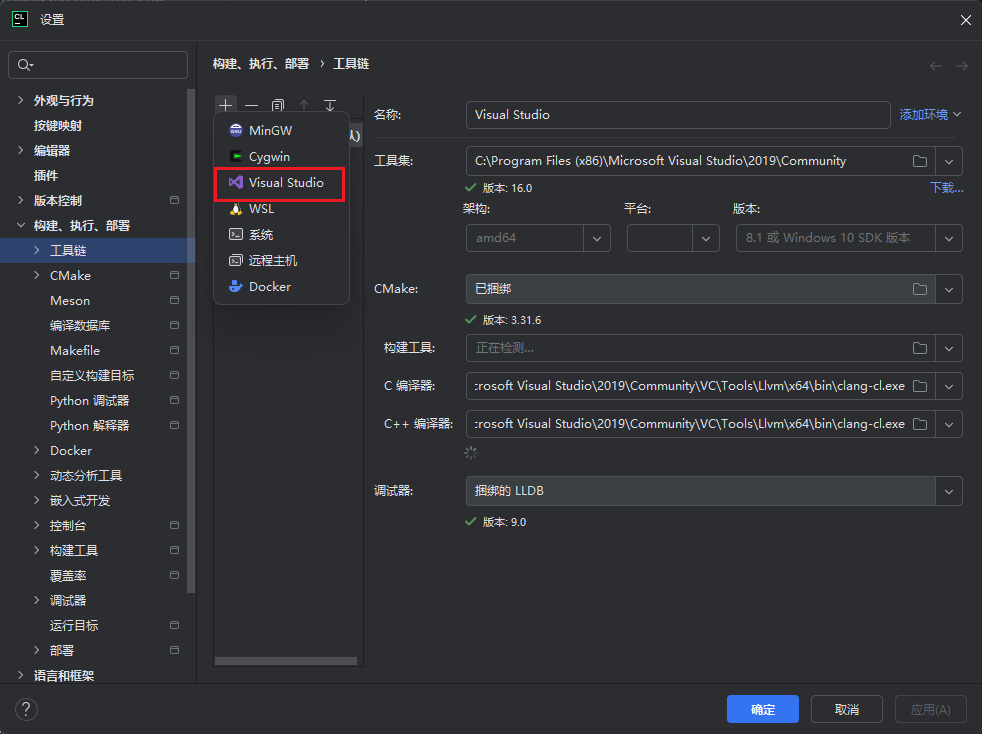Open the Windows SDK 版本 dropdown

pyautogui.click(x=949, y=238)
